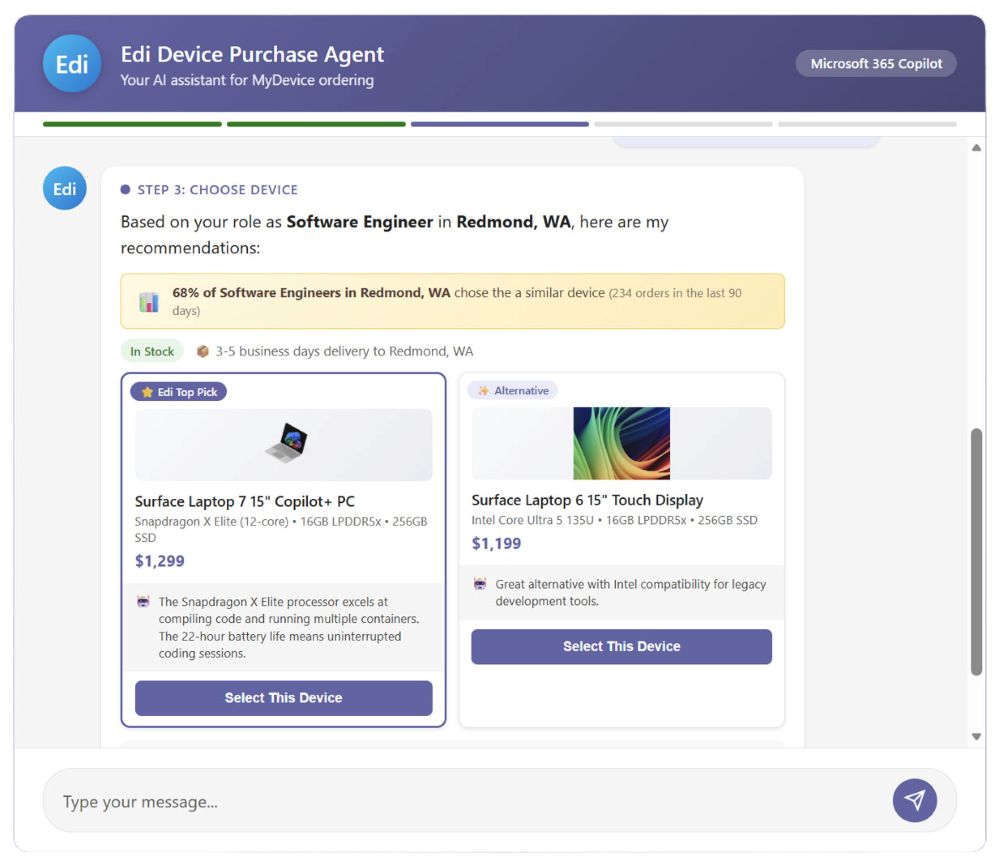The image size is (1000, 857).
Task: Click the Edi Device Purchase Agent title
Action: pos(253,54)
